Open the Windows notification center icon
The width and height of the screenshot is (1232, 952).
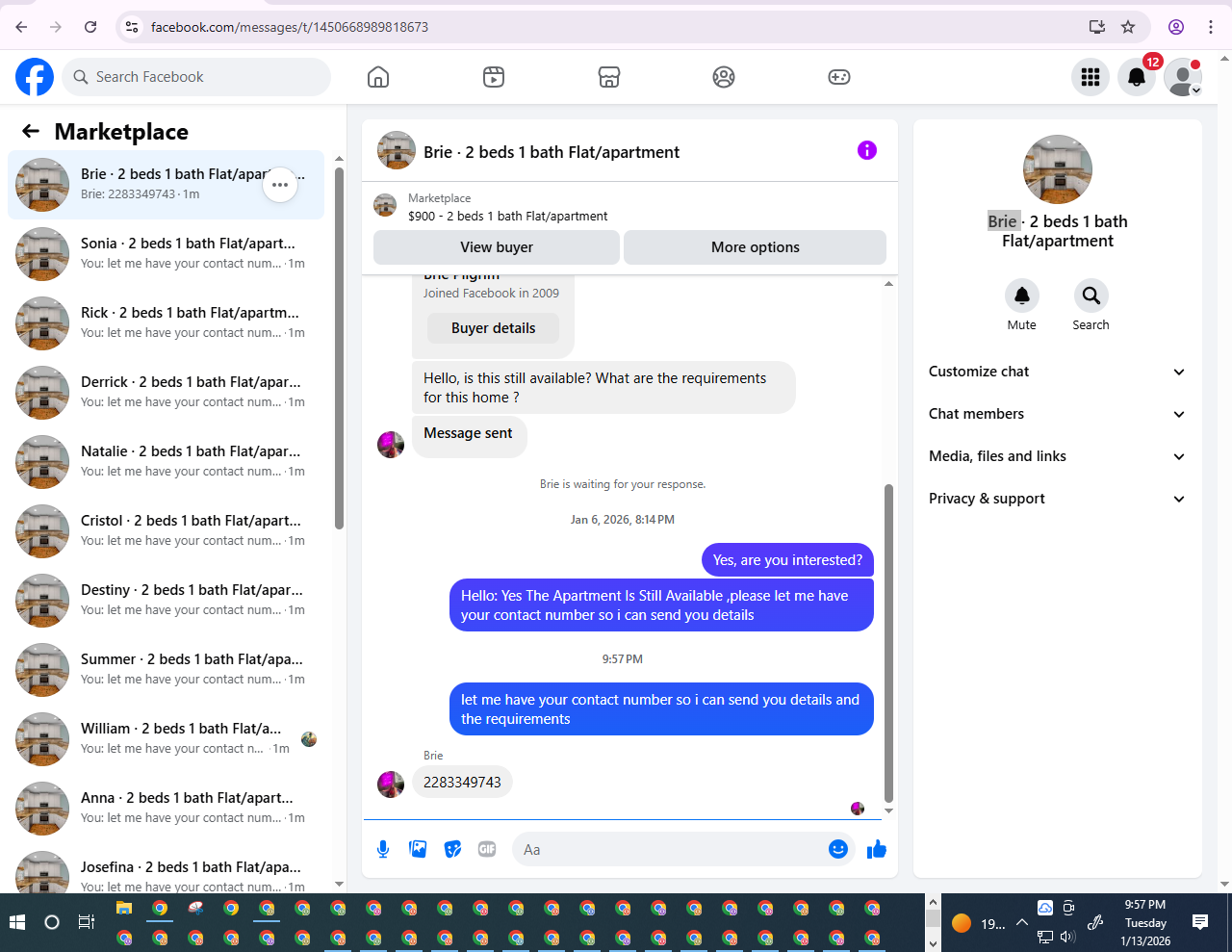pos(1200,922)
